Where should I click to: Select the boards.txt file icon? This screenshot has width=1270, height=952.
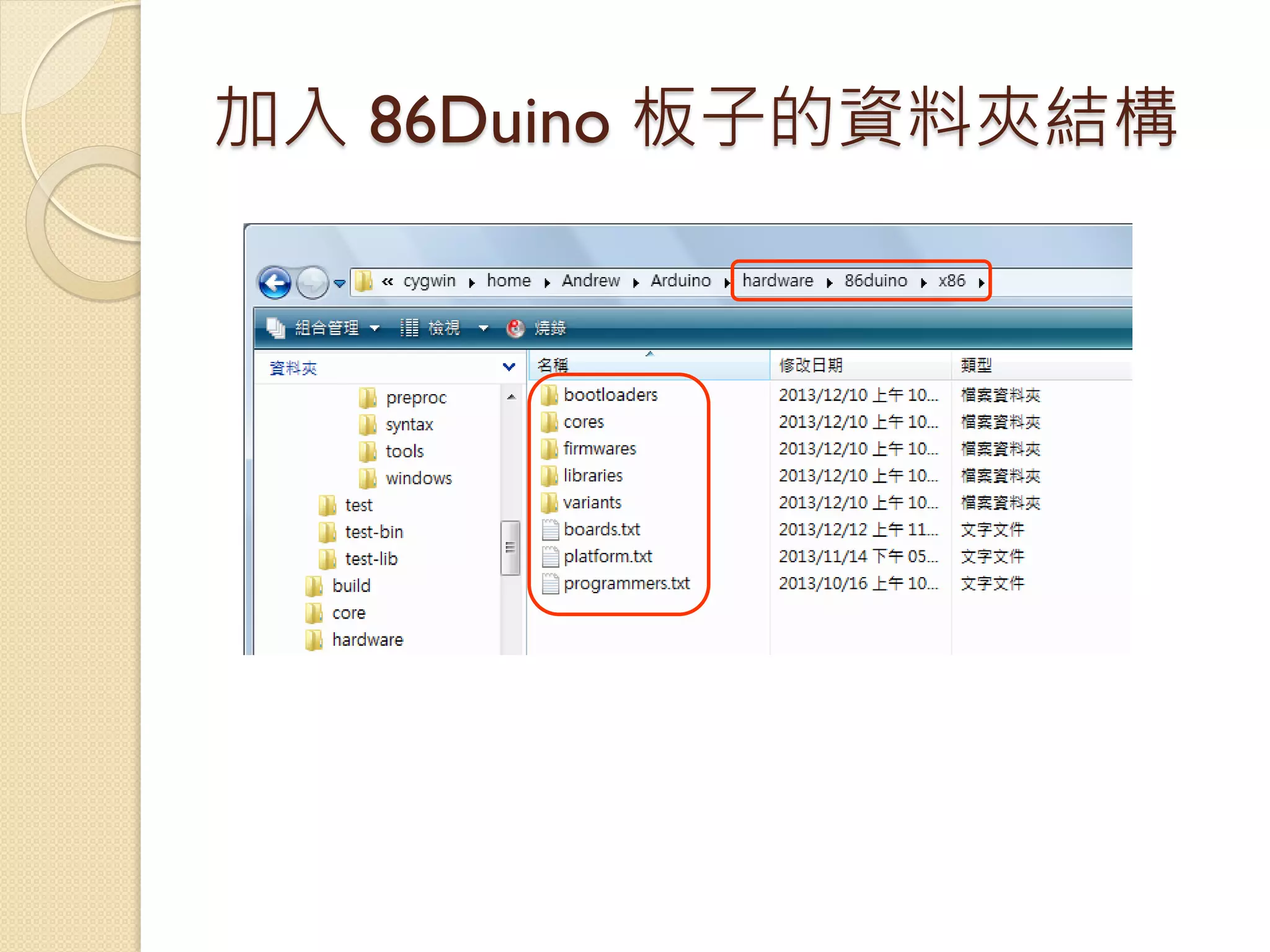(550, 530)
